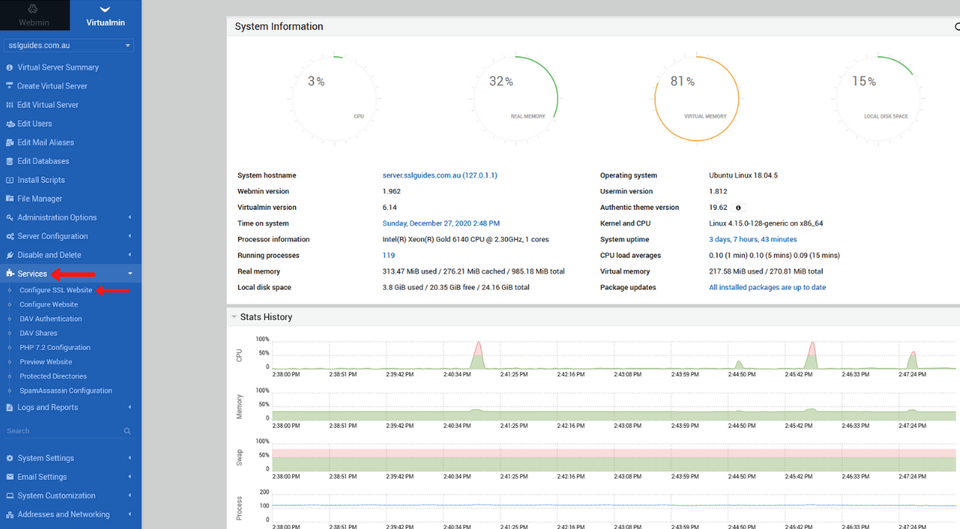The height and width of the screenshot is (529, 960).
Task: Click the Running processes count 119 link
Action: 388,255
